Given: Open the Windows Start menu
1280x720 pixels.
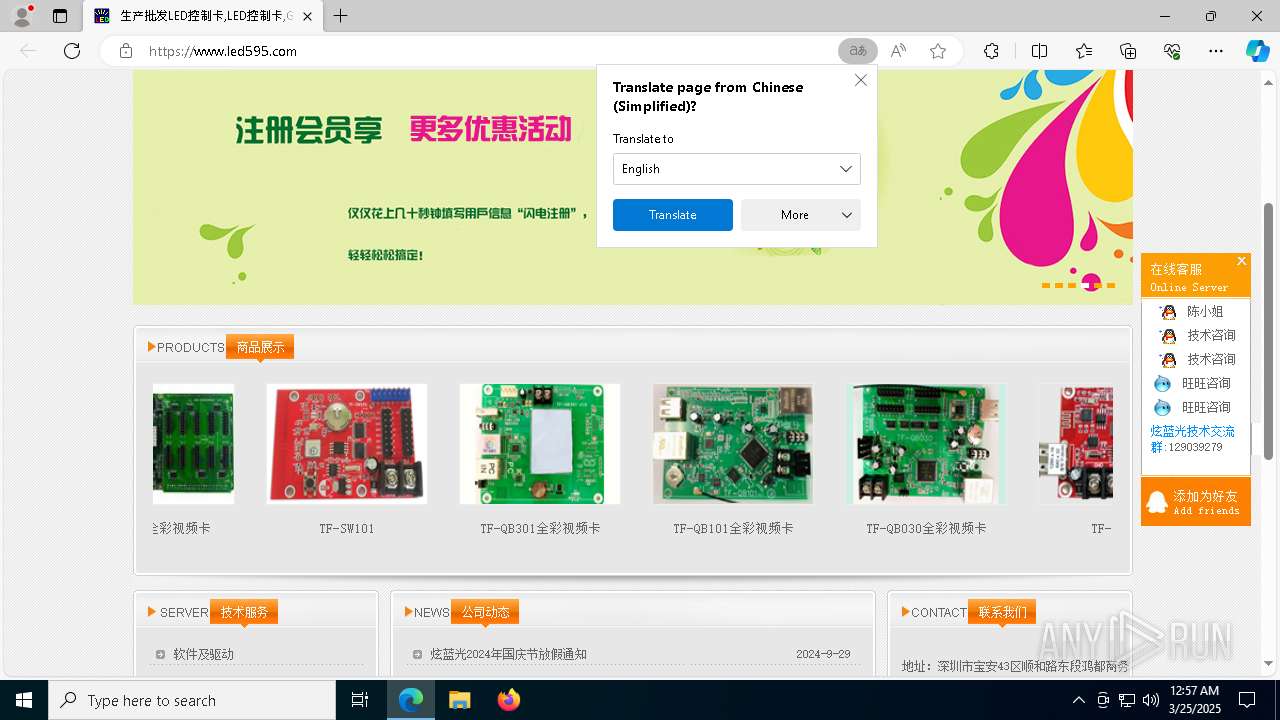Looking at the screenshot, I should click(24, 700).
